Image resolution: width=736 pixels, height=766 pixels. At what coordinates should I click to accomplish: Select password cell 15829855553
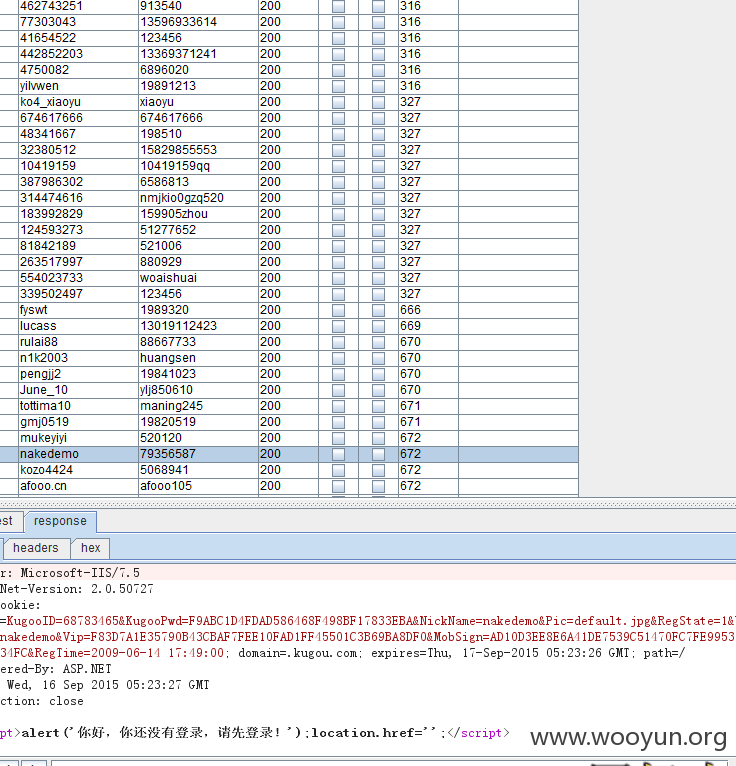(198, 150)
